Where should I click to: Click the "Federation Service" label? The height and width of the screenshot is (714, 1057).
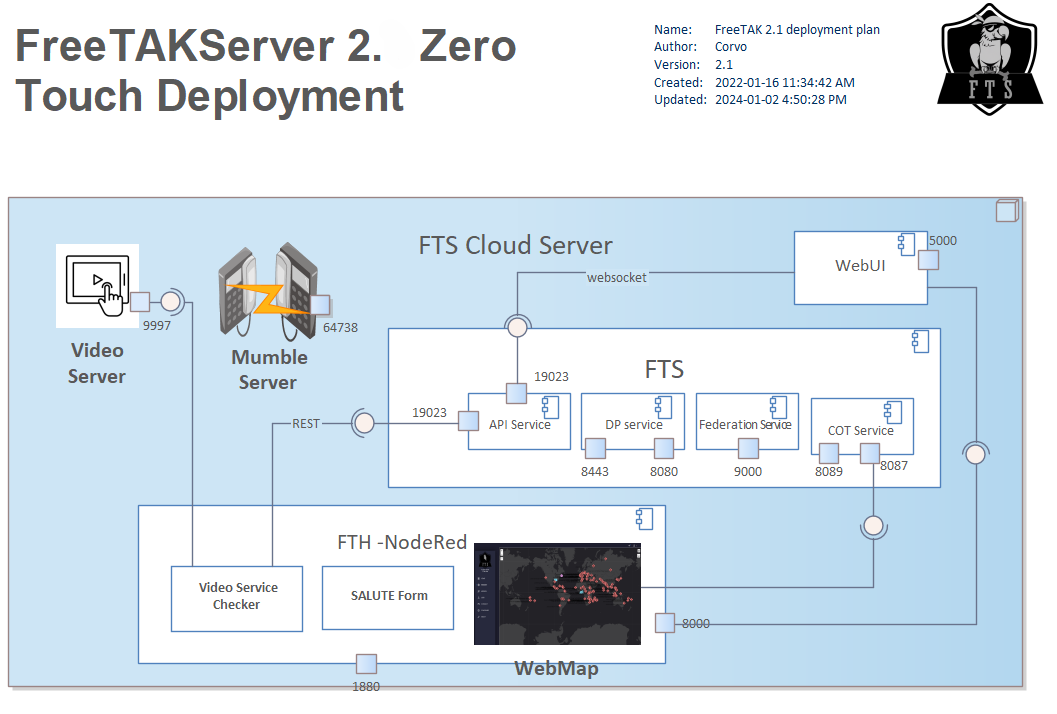click(745, 425)
